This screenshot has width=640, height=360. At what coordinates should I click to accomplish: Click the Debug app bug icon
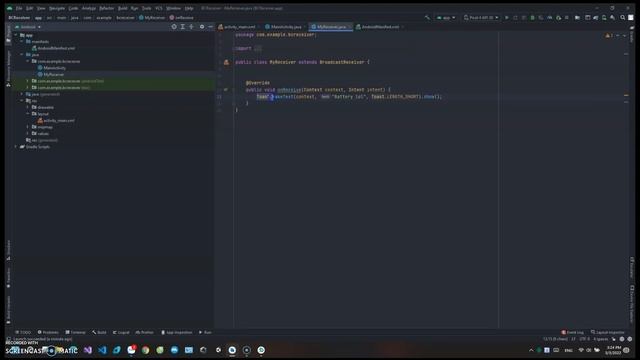532,18
